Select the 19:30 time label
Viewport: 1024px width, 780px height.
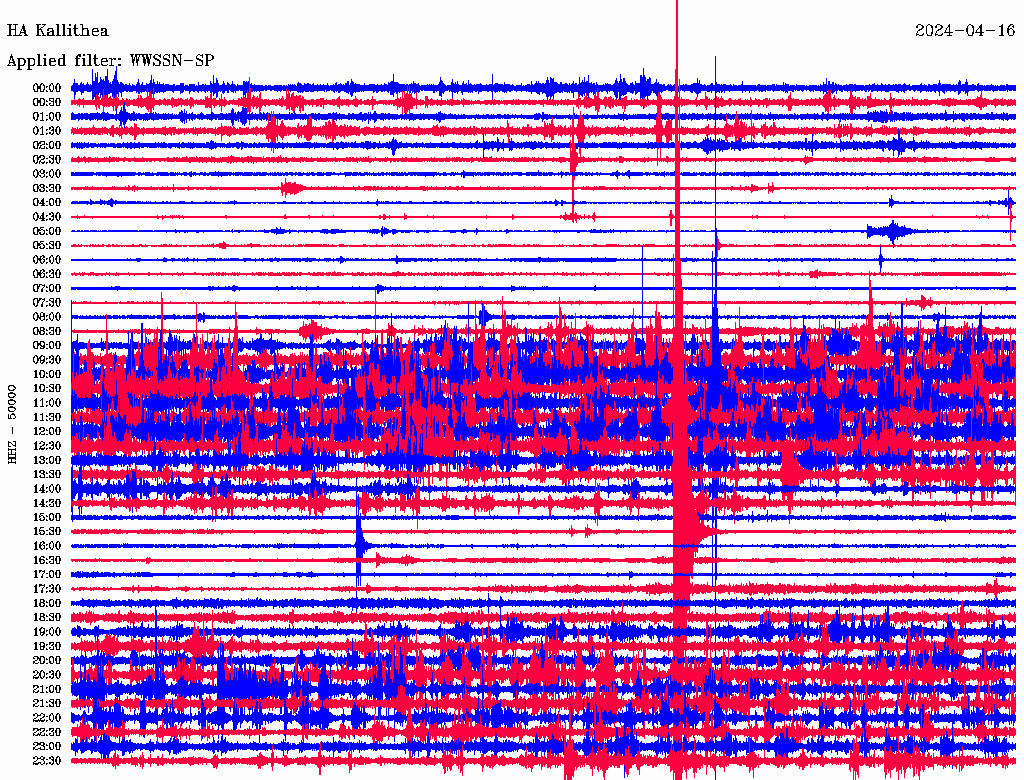[47, 647]
